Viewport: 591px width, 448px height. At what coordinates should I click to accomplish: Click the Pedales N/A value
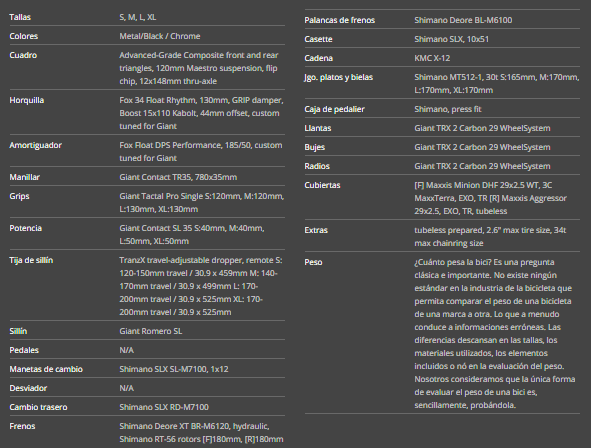126,350
